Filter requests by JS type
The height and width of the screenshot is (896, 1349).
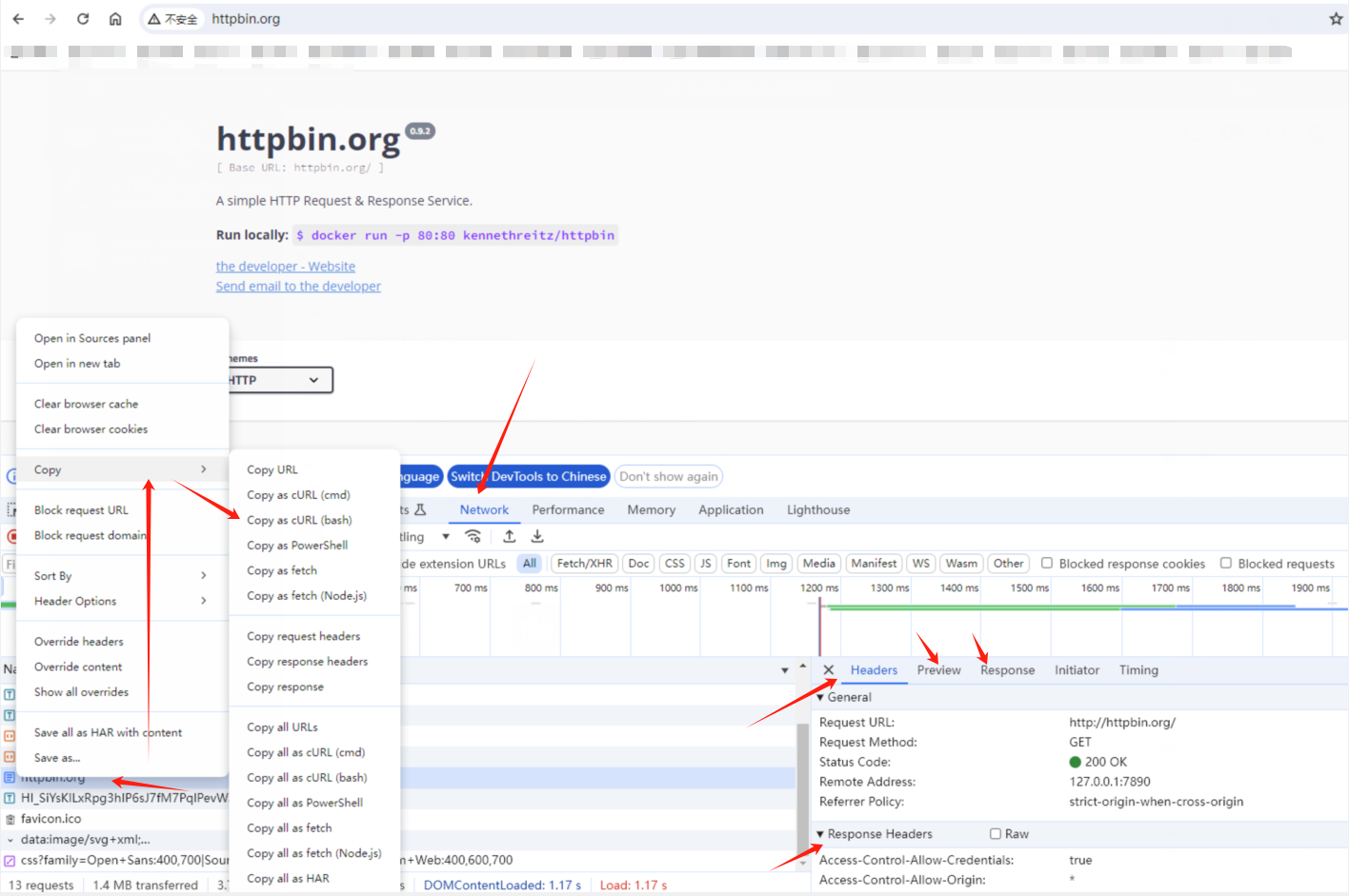[706, 564]
